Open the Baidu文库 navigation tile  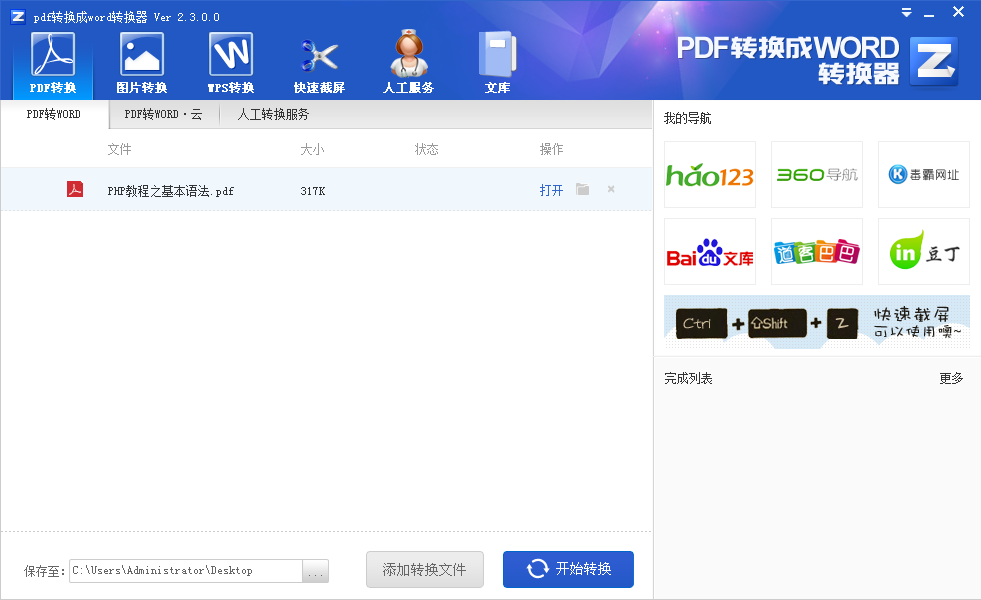(x=710, y=252)
